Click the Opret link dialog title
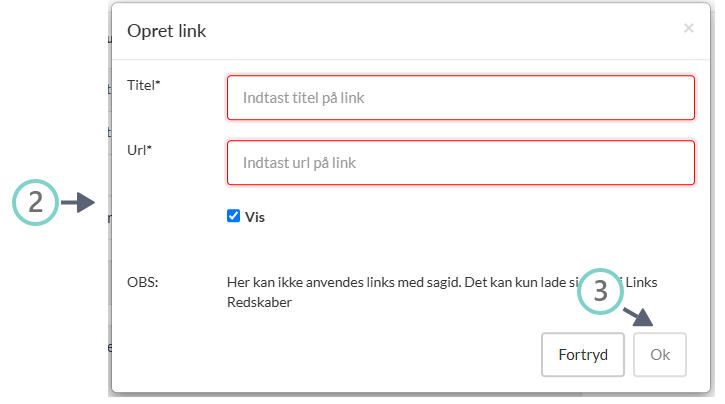The width and height of the screenshot is (725, 404). 166,30
